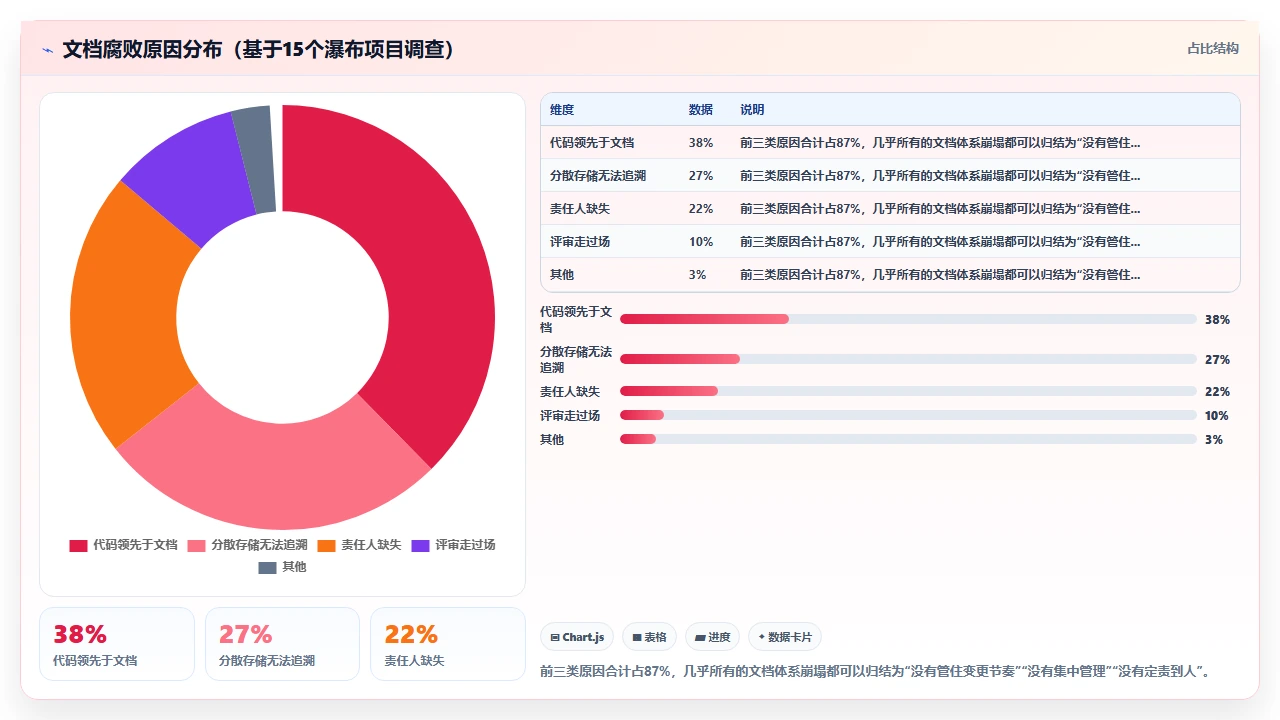Click the 数据 column header

[x=701, y=110]
